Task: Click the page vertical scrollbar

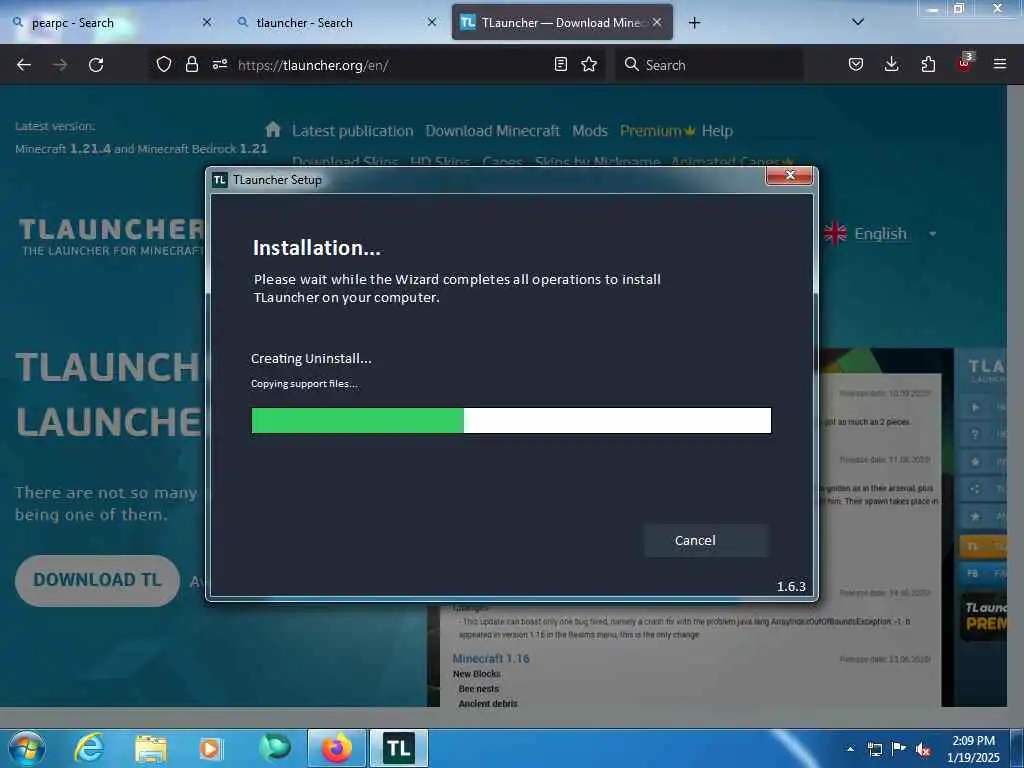Action: [x=1015, y=395]
